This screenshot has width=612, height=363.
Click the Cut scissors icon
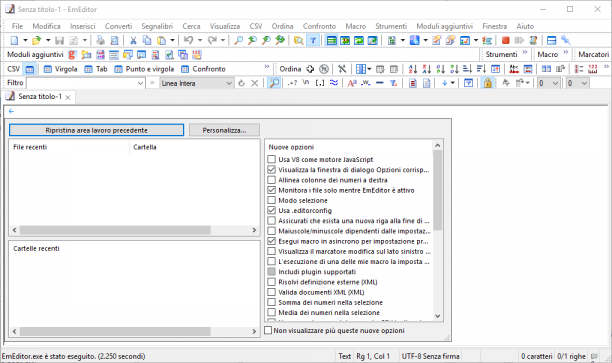click(x=133, y=40)
